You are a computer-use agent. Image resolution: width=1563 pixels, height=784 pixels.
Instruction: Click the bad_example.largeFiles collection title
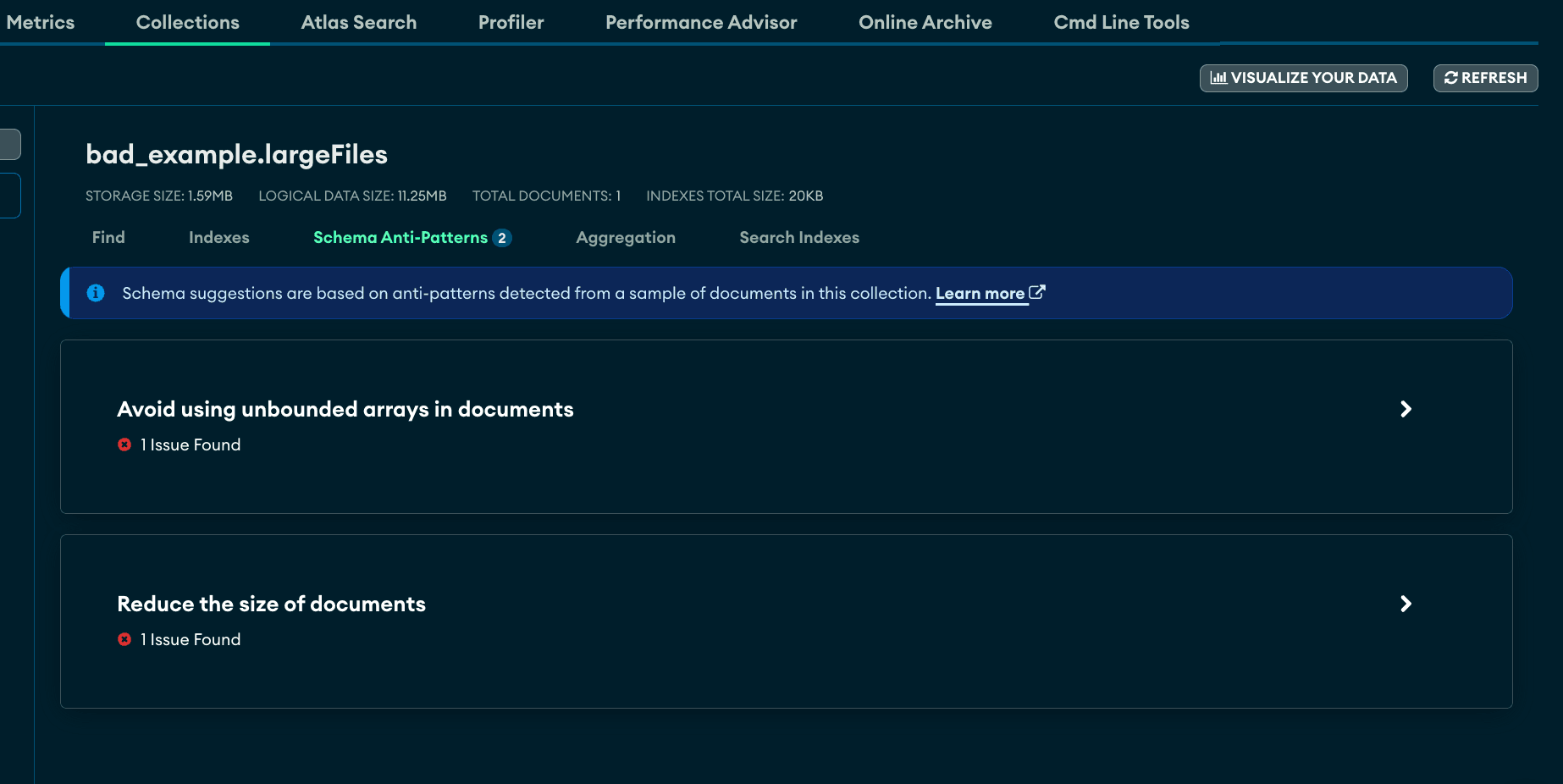[x=237, y=154]
